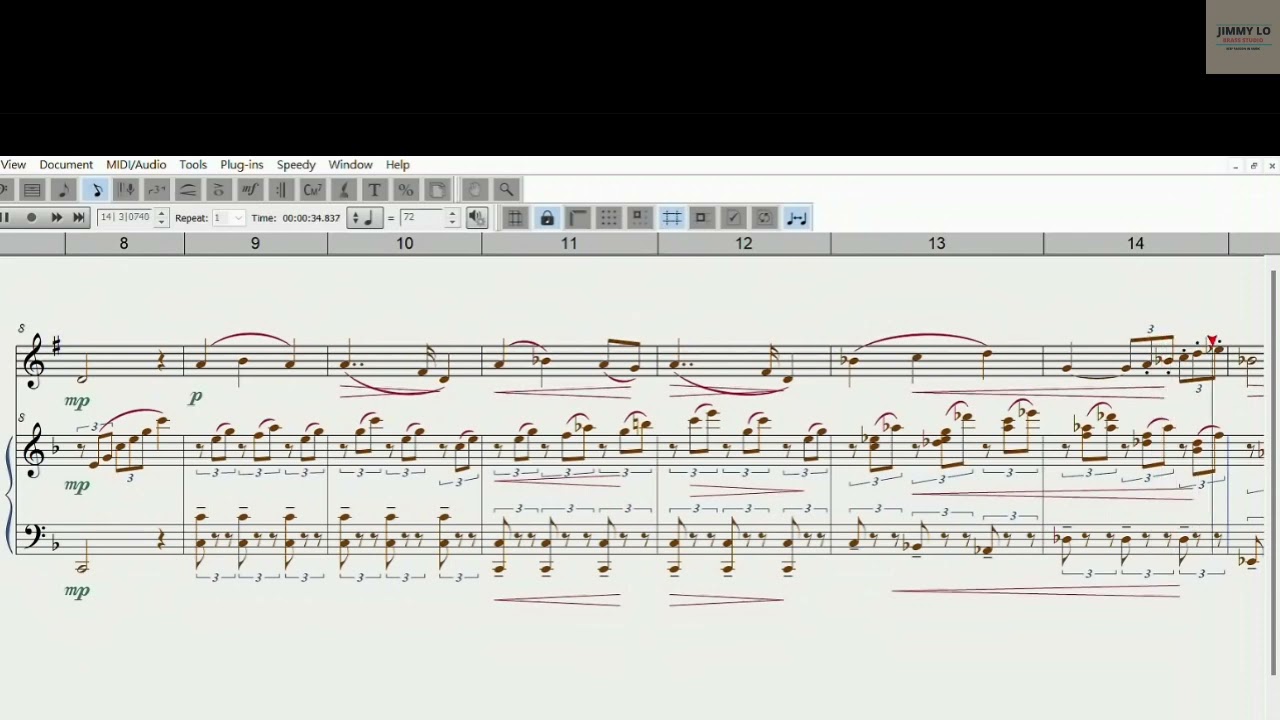Toggle the note spacing icon
Image resolution: width=1280 pixels, height=720 pixels.
pos(797,218)
